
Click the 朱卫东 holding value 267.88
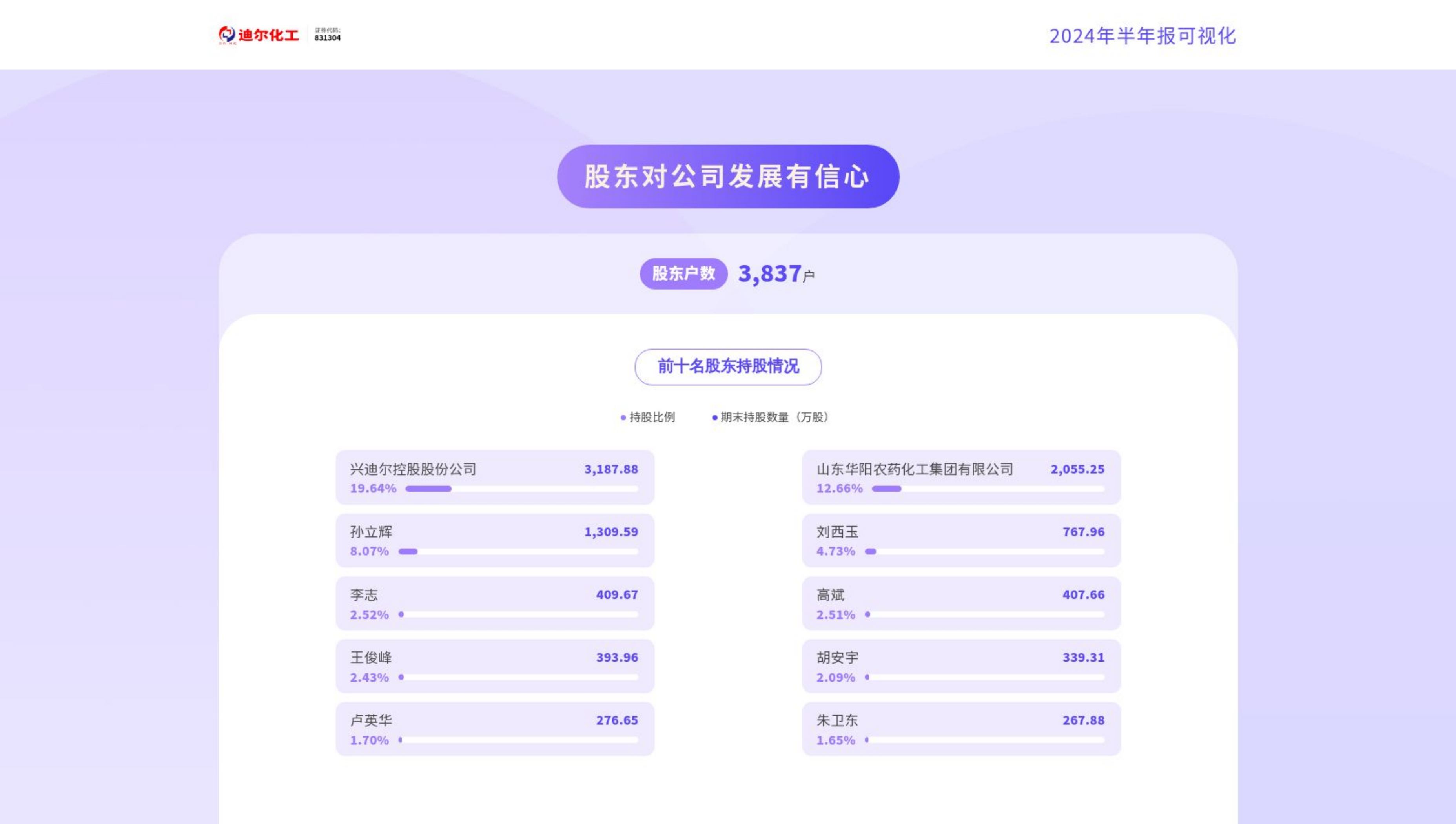pyautogui.click(x=1083, y=720)
